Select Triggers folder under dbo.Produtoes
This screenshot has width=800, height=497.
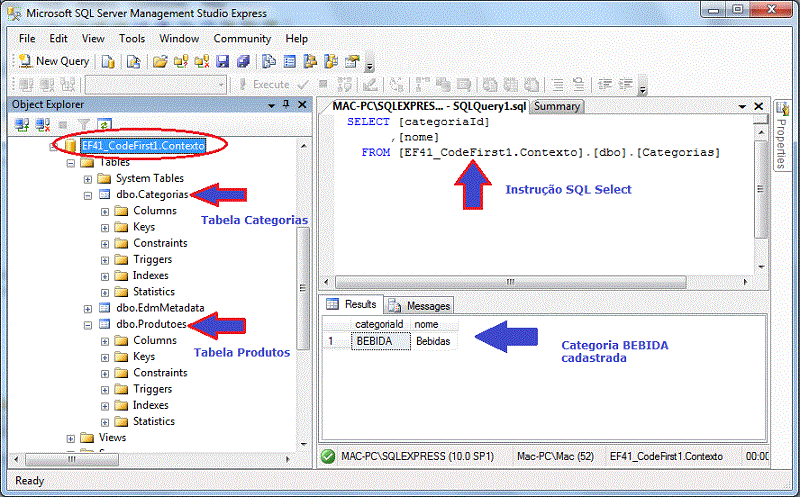point(153,389)
